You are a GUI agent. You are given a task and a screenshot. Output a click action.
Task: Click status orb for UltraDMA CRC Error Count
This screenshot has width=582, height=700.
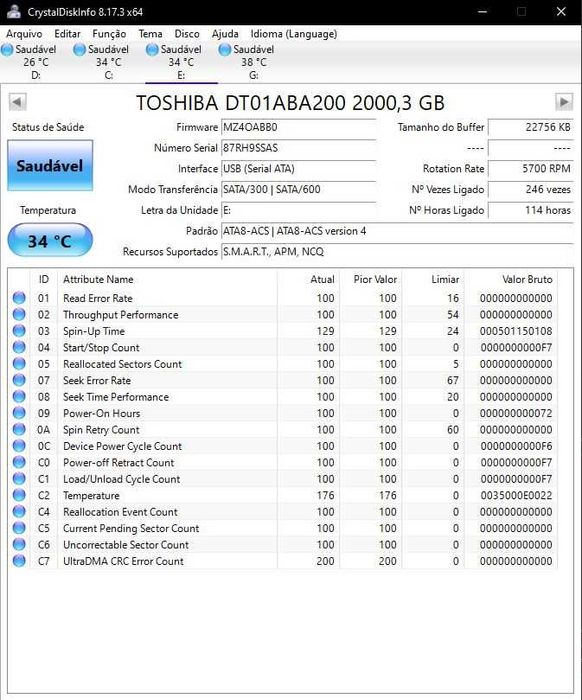(19, 561)
